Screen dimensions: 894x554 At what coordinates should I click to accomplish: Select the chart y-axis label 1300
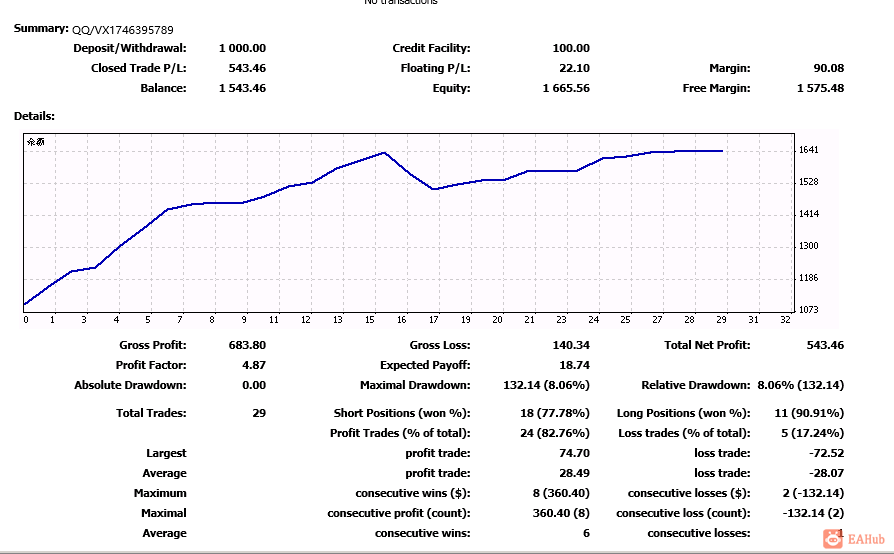pyautogui.click(x=808, y=246)
